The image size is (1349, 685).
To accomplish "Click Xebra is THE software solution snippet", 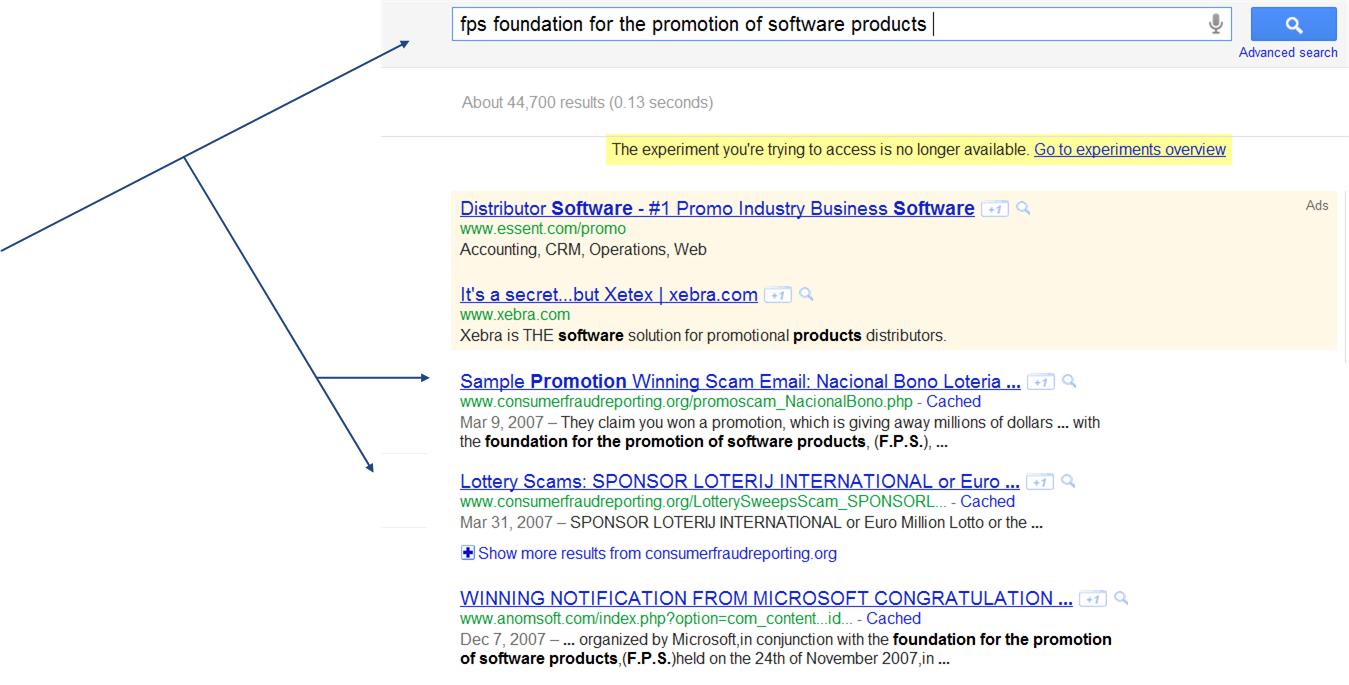I will pyautogui.click(x=703, y=336).
